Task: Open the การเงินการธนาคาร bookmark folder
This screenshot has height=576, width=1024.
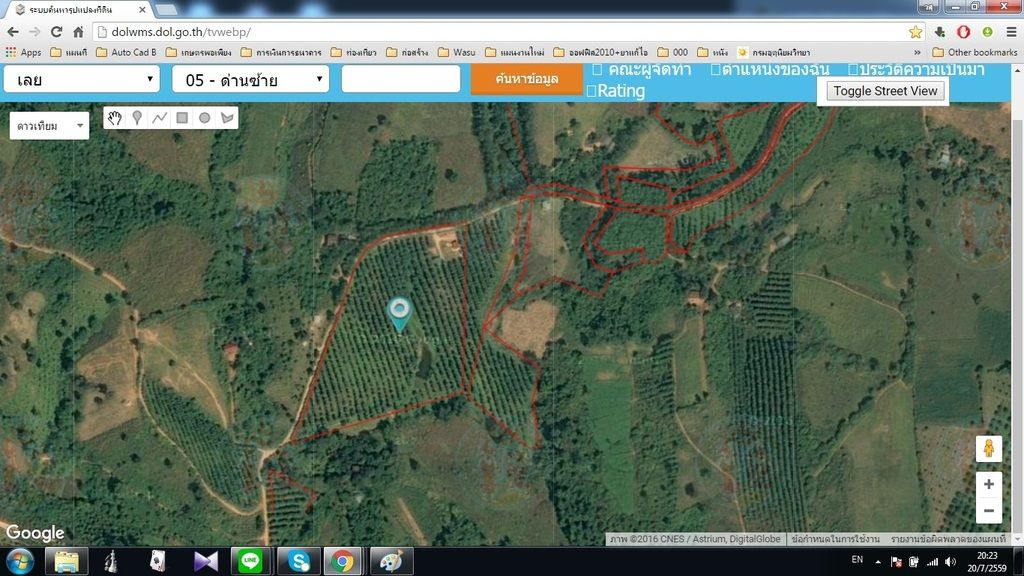Action: click(281, 52)
